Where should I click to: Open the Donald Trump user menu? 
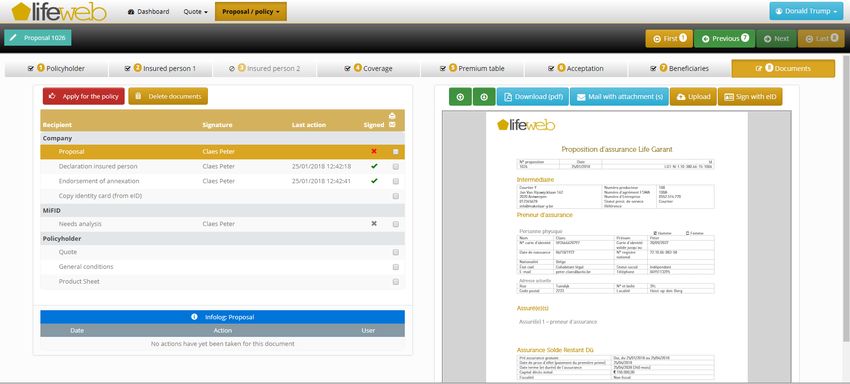pos(806,11)
